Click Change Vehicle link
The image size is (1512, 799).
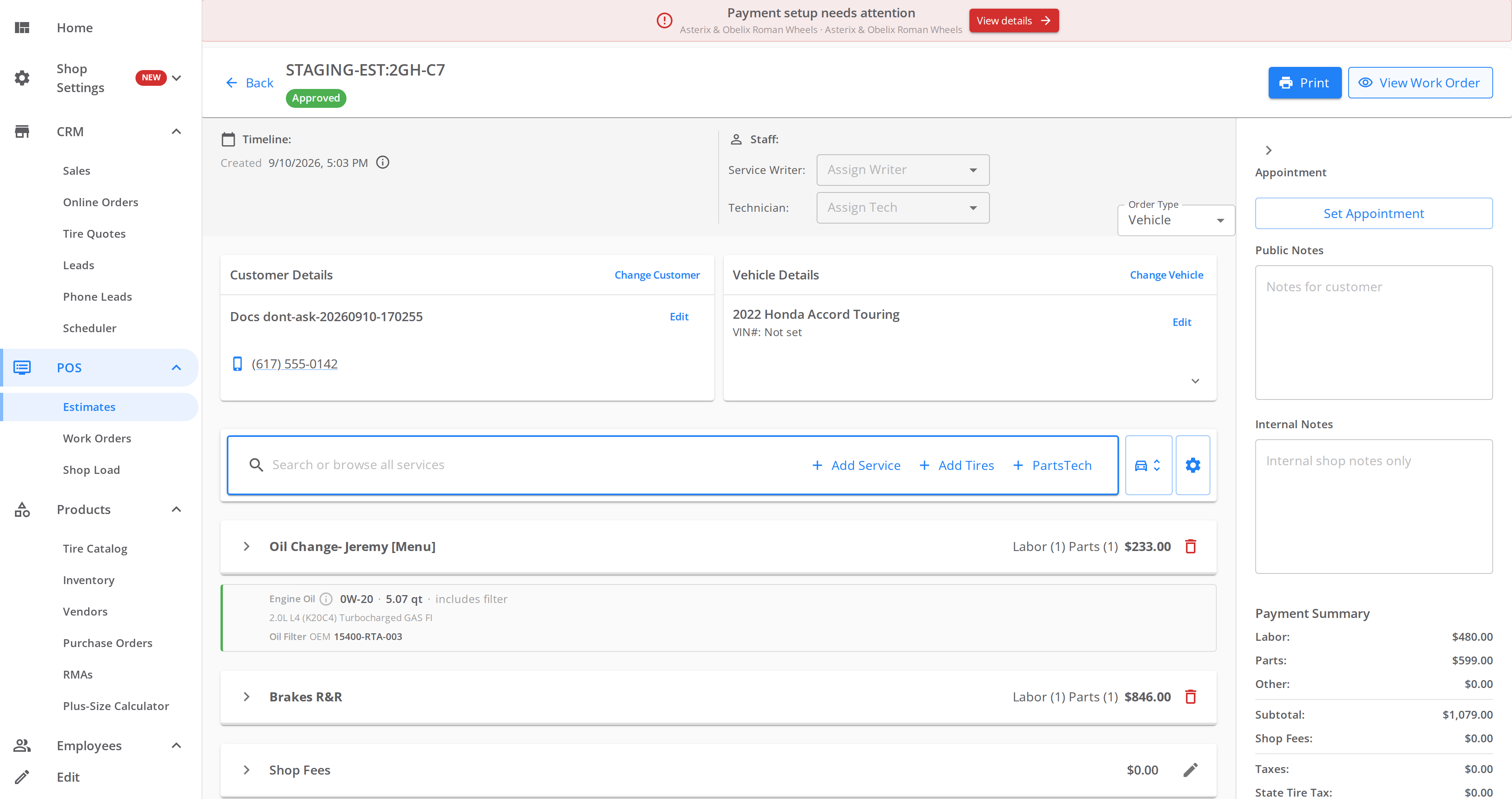1166,275
